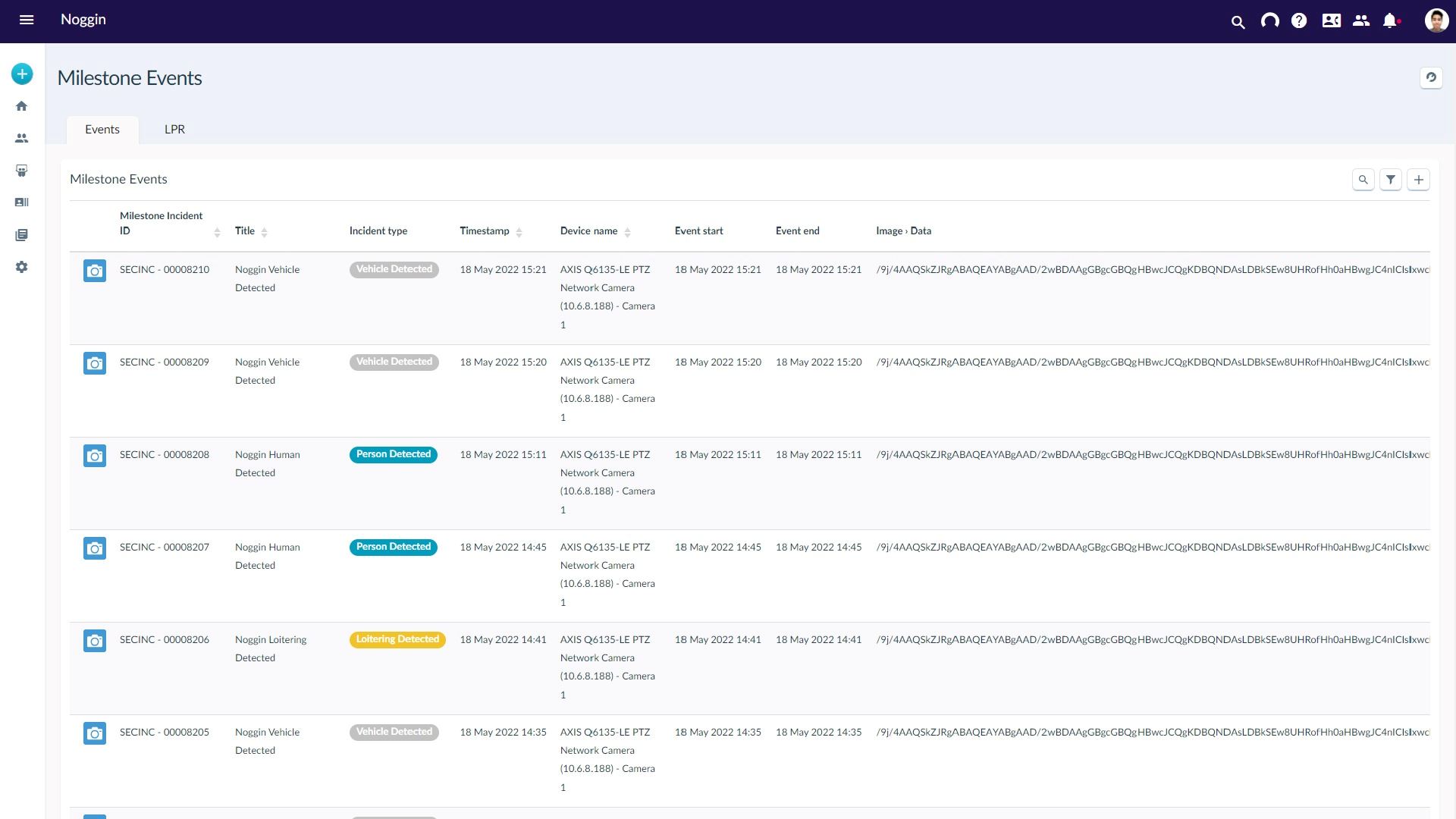The height and width of the screenshot is (819, 1456).
Task: Open the robot-like icon in sidebar
Action: click(x=22, y=171)
